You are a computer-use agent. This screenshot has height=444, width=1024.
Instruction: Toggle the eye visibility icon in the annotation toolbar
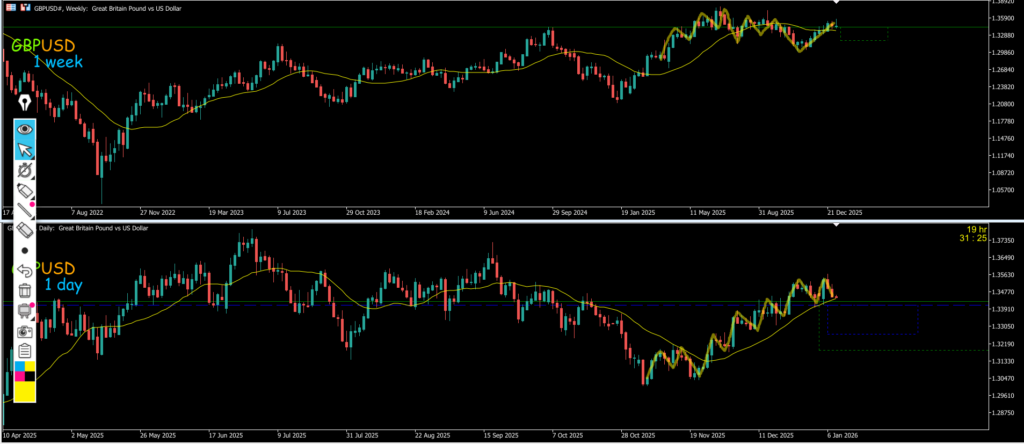click(x=25, y=129)
